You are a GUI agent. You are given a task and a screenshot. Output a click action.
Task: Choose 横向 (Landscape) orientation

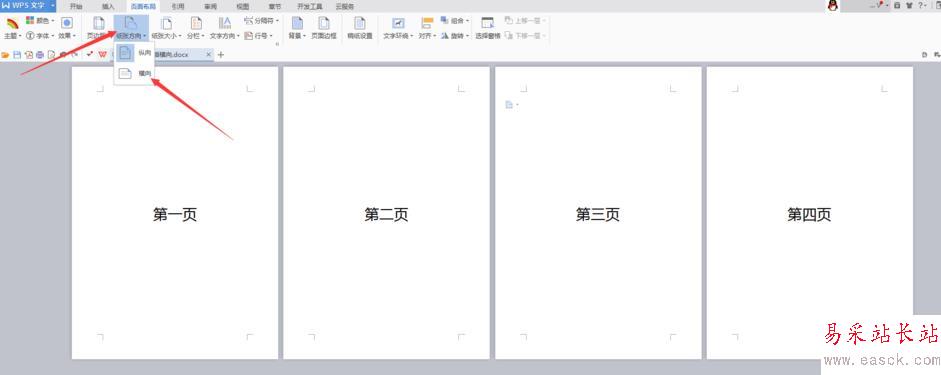pos(134,73)
